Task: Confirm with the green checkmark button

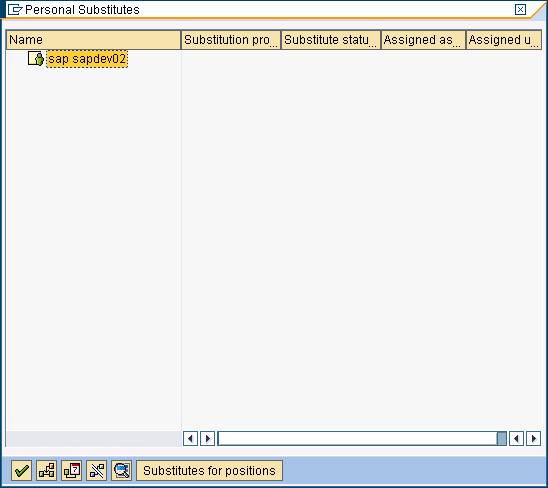Action: [x=22, y=471]
